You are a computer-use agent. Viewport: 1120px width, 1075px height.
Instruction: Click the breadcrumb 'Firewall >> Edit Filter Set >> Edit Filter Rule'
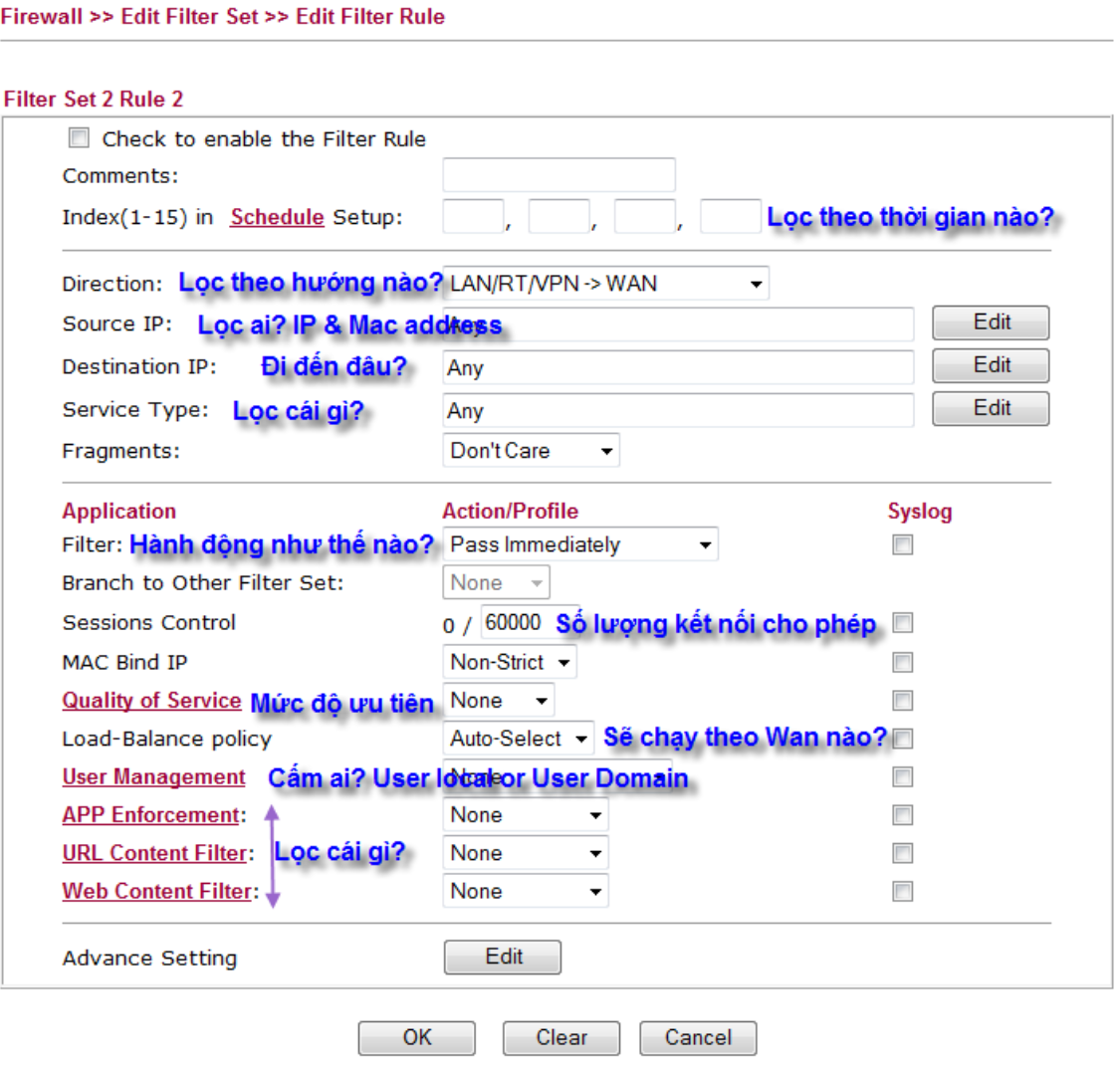coord(223,17)
